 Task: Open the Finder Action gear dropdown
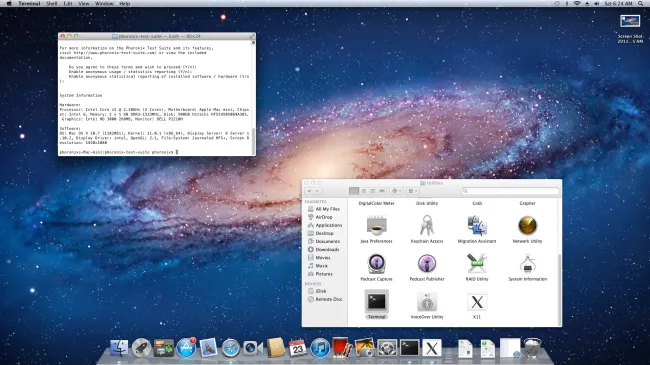pyautogui.click(x=396, y=191)
